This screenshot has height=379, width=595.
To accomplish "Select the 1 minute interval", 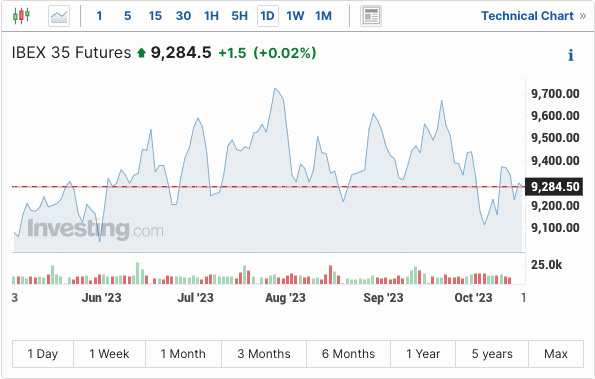I will [x=99, y=16].
